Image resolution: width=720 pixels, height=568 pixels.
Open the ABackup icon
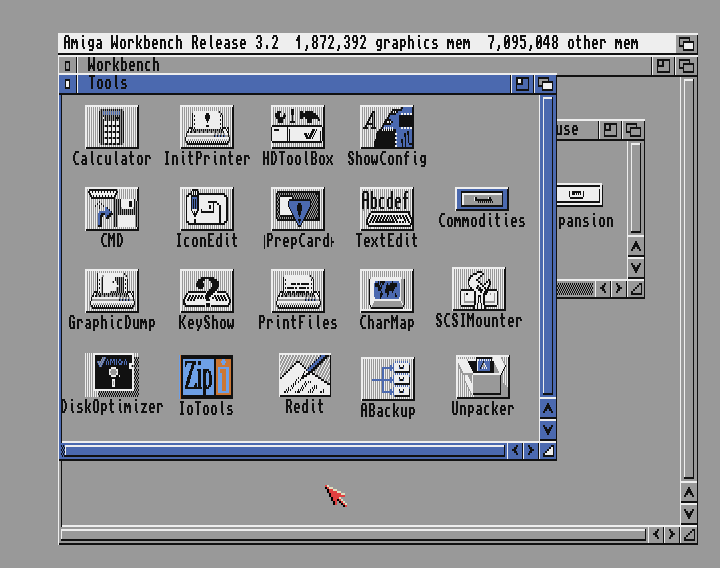(388, 378)
